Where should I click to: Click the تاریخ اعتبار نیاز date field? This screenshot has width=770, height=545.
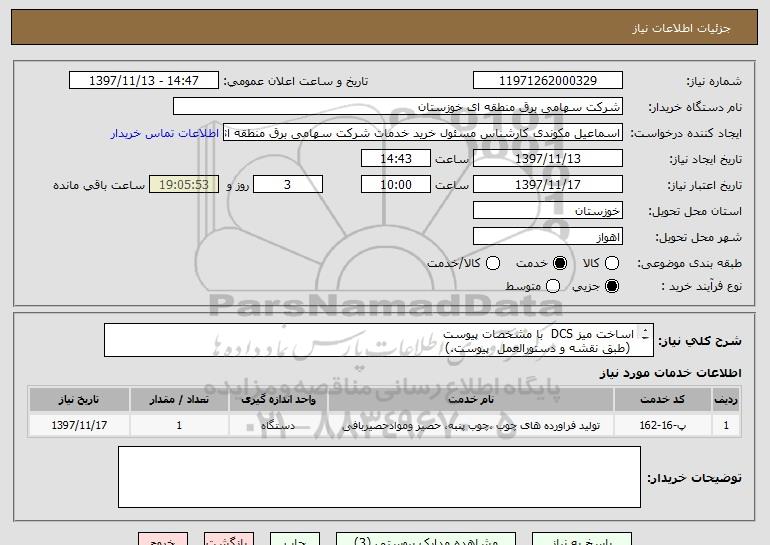coord(546,185)
